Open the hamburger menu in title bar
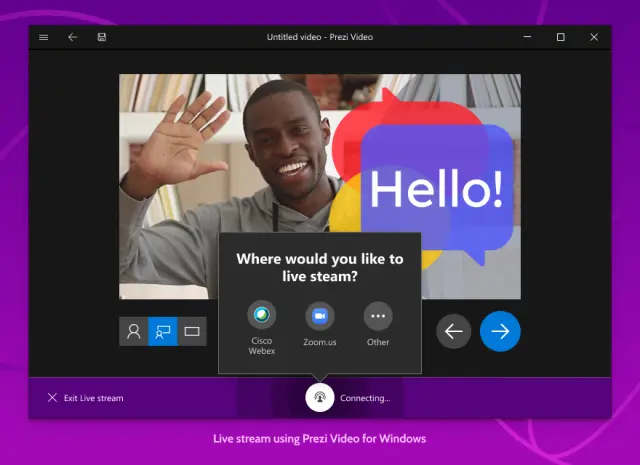The image size is (640, 465). (43, 37)
